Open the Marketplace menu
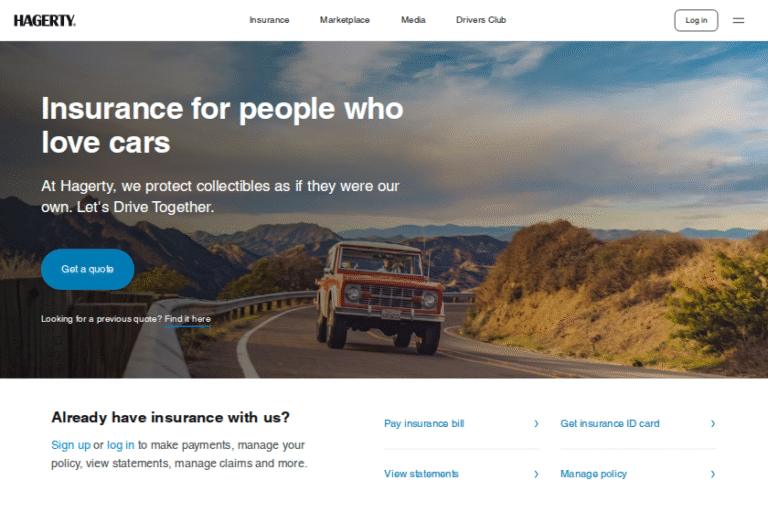 pyautogui.click(x=344, y=20)
